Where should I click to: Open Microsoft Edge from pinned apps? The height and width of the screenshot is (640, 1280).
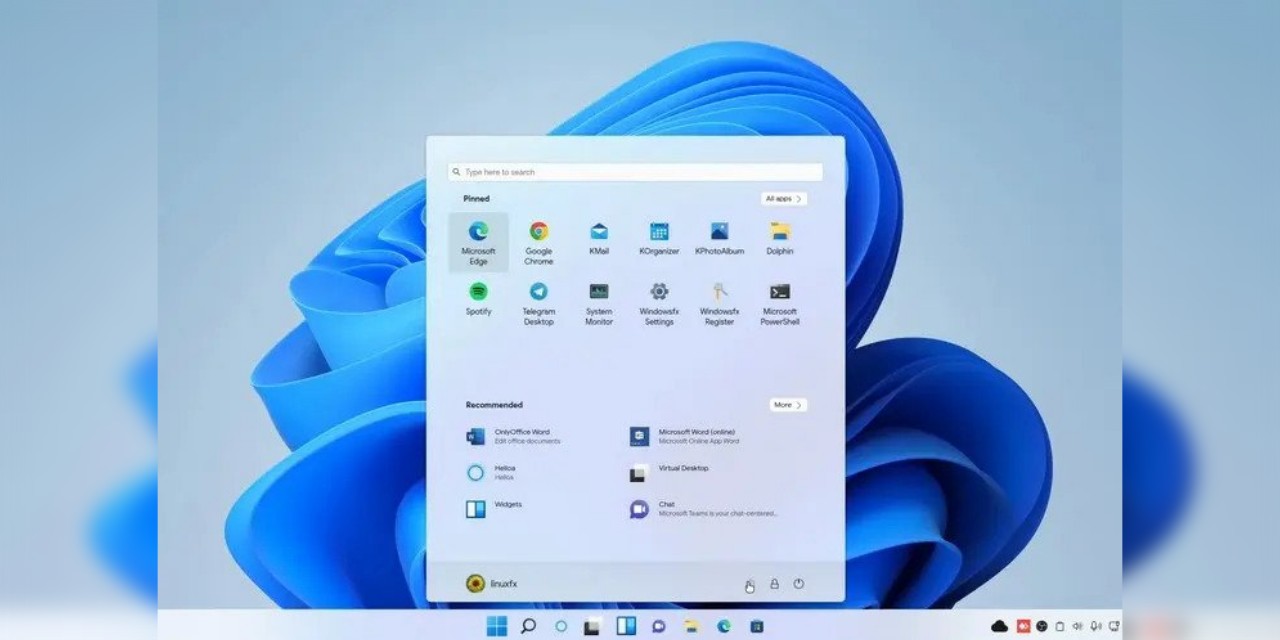click(478, 242)
